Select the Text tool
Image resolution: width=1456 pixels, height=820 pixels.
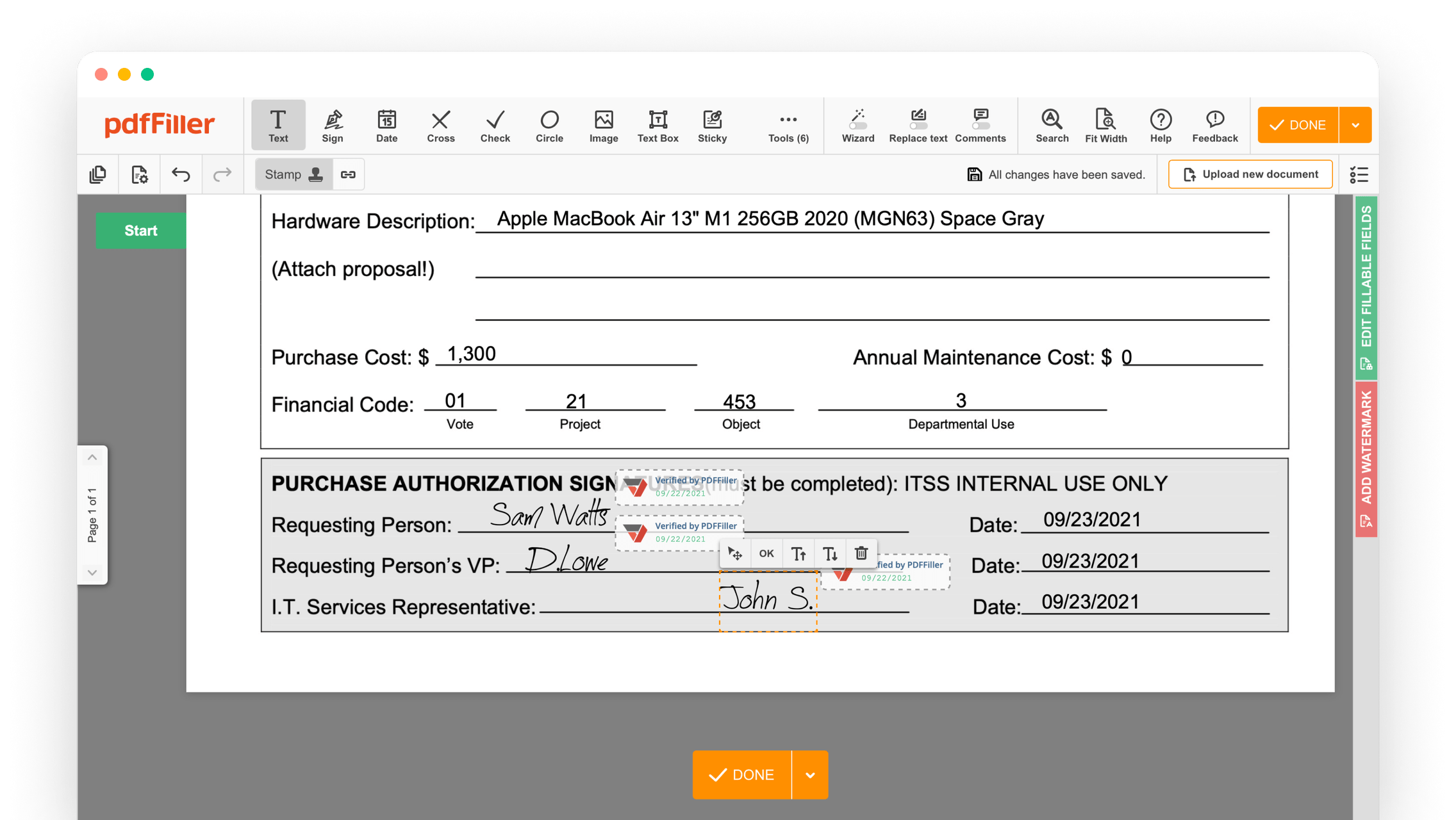[x=277, y=125]
